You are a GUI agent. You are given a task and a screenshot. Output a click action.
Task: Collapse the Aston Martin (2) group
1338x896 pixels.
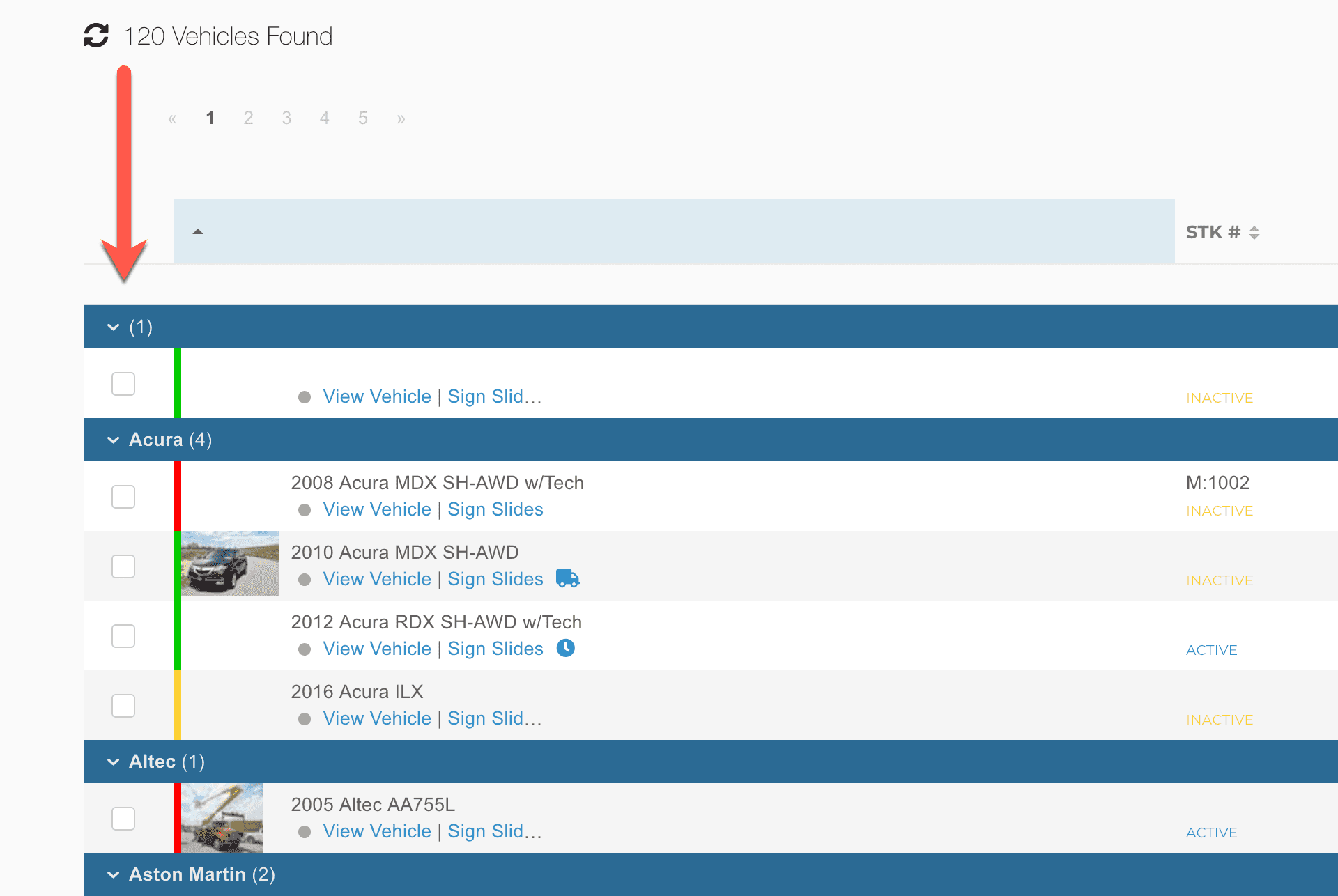[x=113, y=874]
